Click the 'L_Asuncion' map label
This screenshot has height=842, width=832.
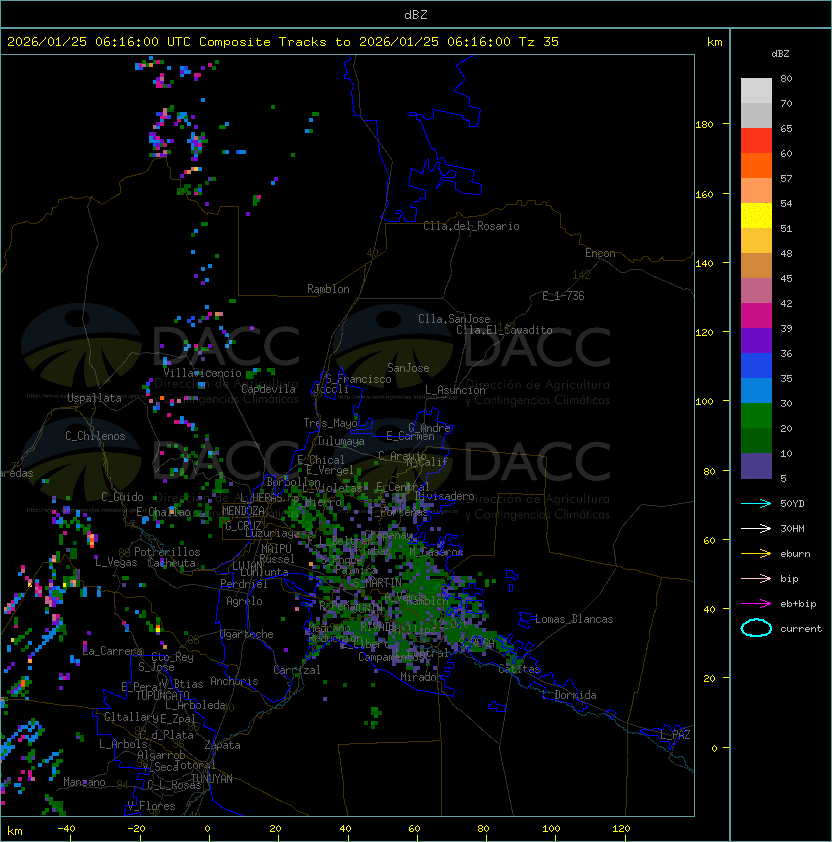pyautogui.click(x=455, y=390)
